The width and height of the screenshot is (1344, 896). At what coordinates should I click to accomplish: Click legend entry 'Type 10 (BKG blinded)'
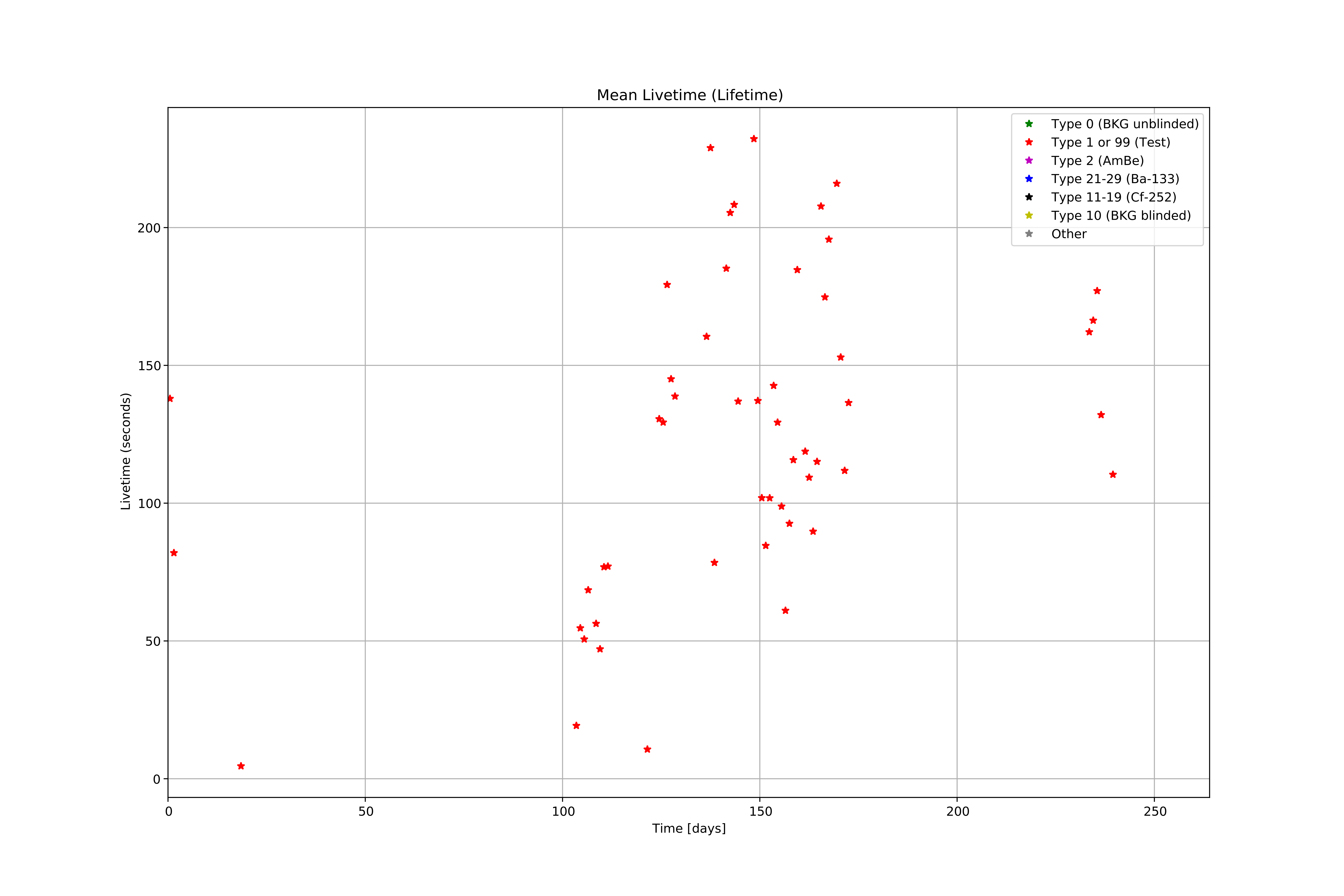tap(1121, 215)
